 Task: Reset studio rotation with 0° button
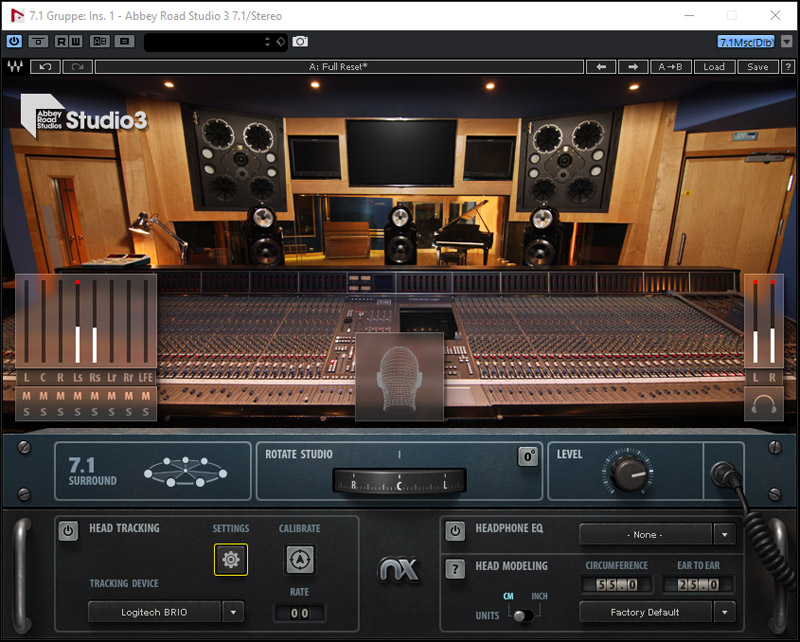pos(528,457)
